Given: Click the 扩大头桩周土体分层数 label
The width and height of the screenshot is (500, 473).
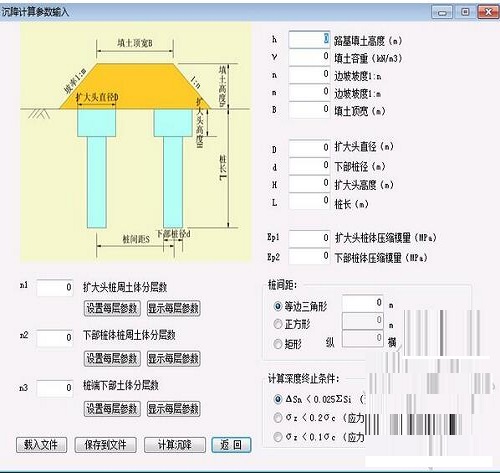Looking at the screenshot, I should tap(125, 287).
